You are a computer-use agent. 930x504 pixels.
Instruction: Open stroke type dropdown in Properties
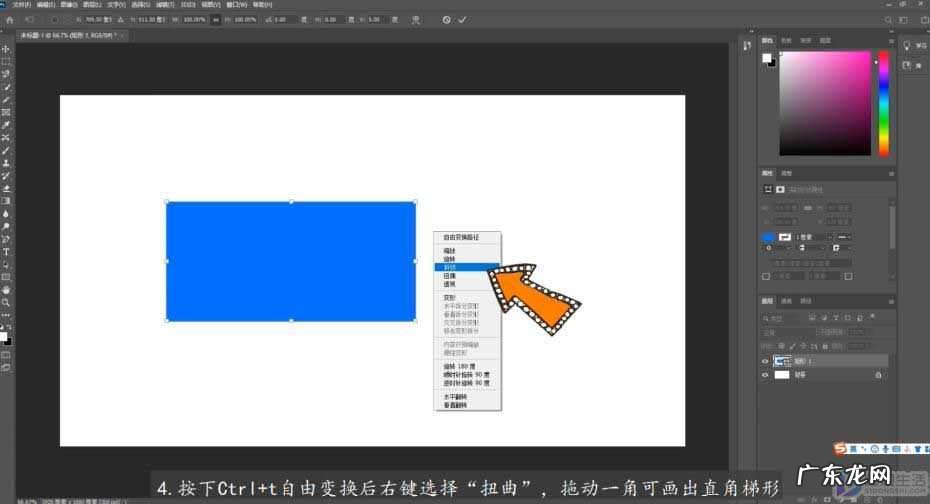tap(844, 237)
